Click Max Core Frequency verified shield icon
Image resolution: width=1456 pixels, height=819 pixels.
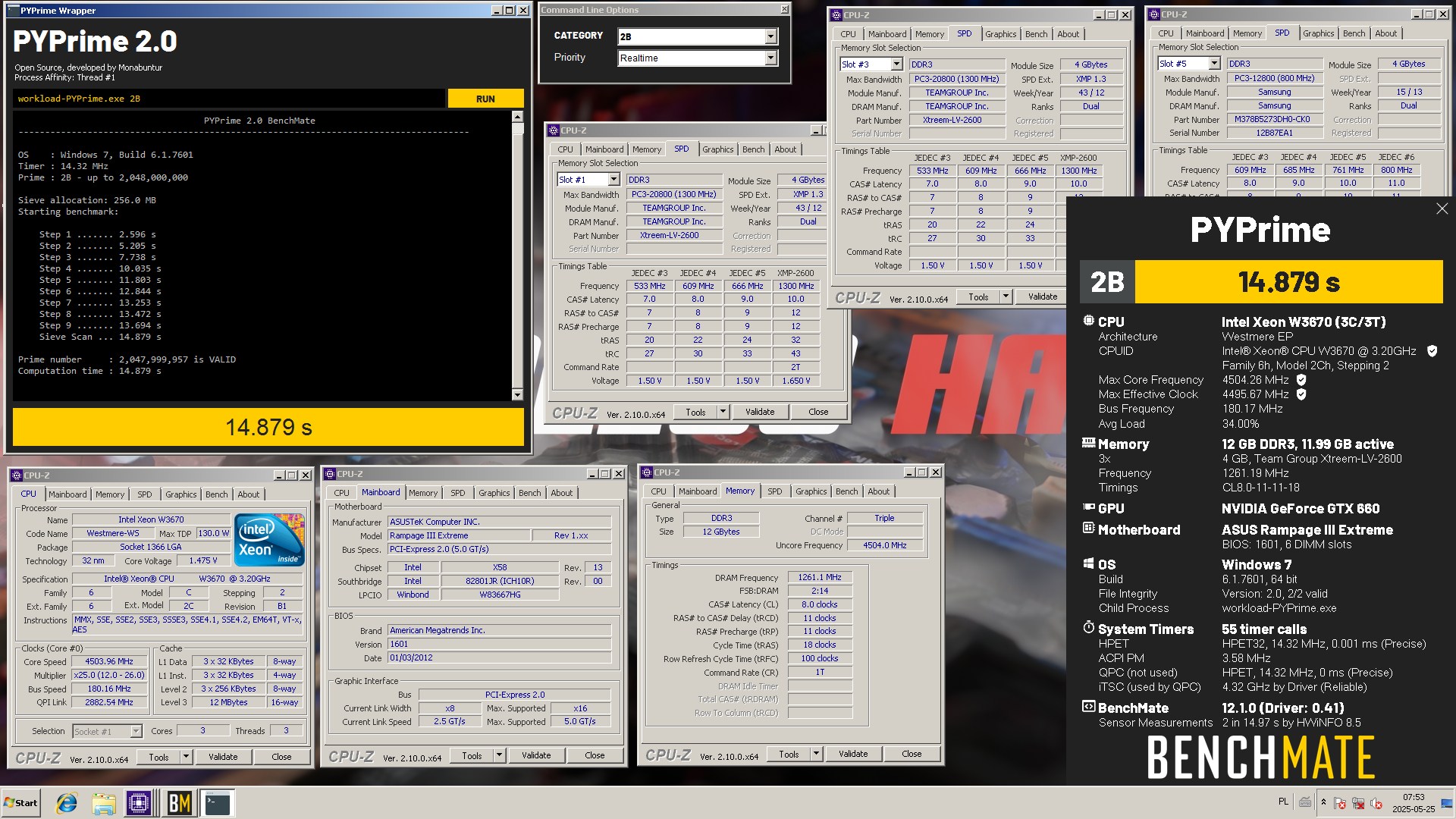1301,380
